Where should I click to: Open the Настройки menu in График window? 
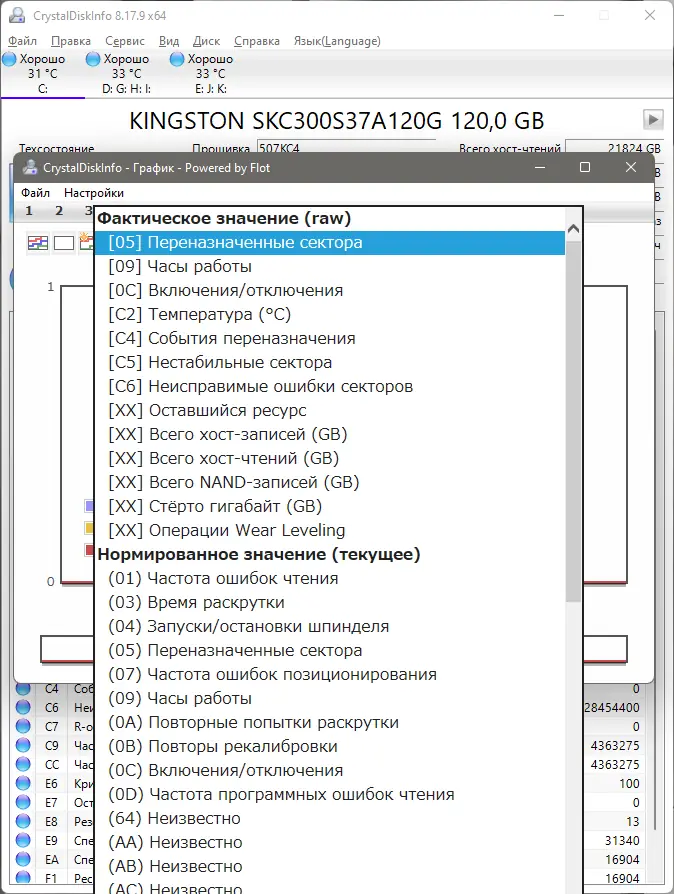click(x=94, y=193)
